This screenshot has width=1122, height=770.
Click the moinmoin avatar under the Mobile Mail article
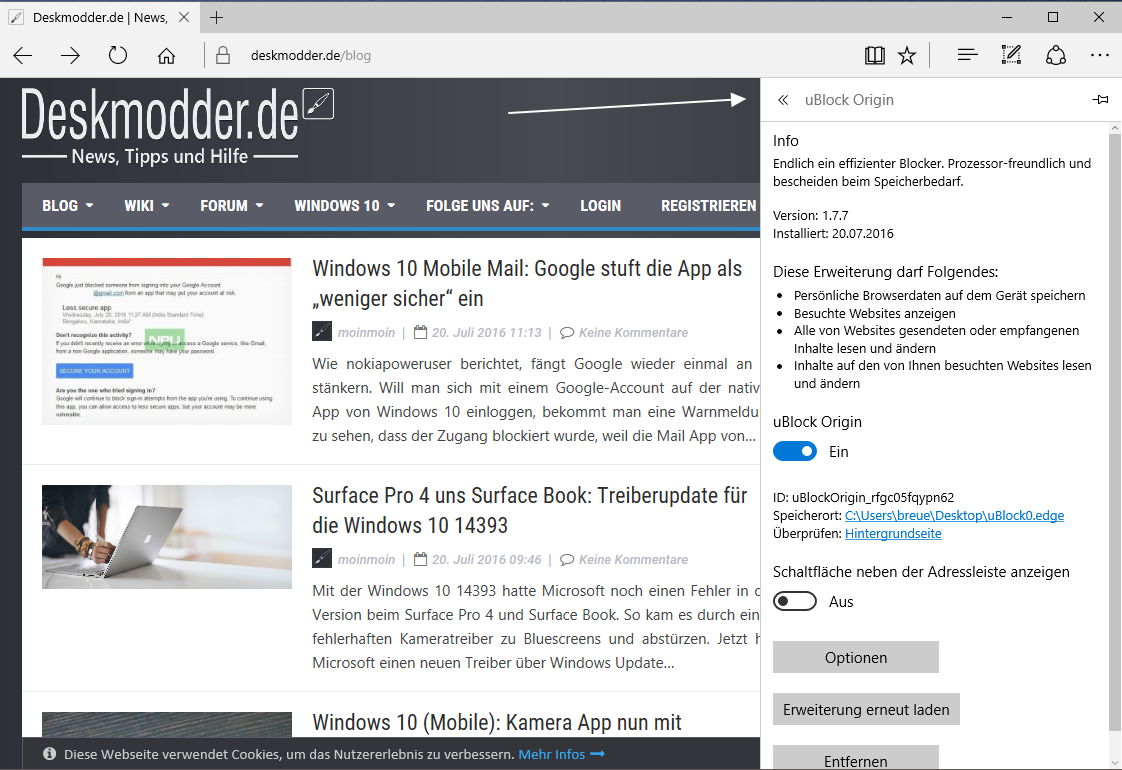coord(322,331)
